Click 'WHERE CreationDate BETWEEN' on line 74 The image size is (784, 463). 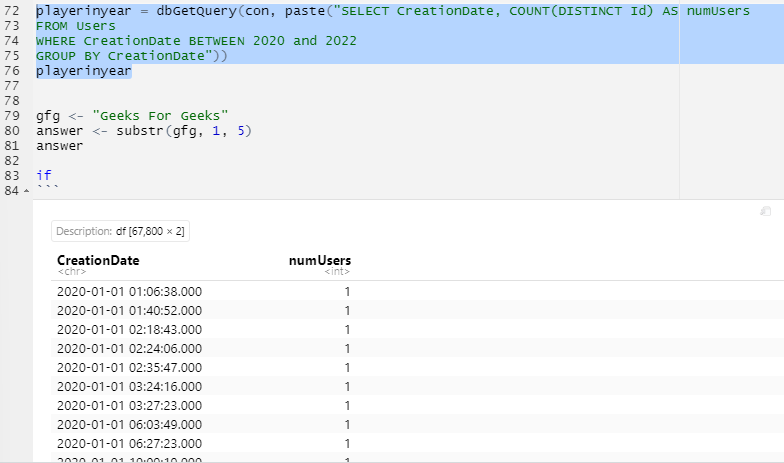[140, 41]
